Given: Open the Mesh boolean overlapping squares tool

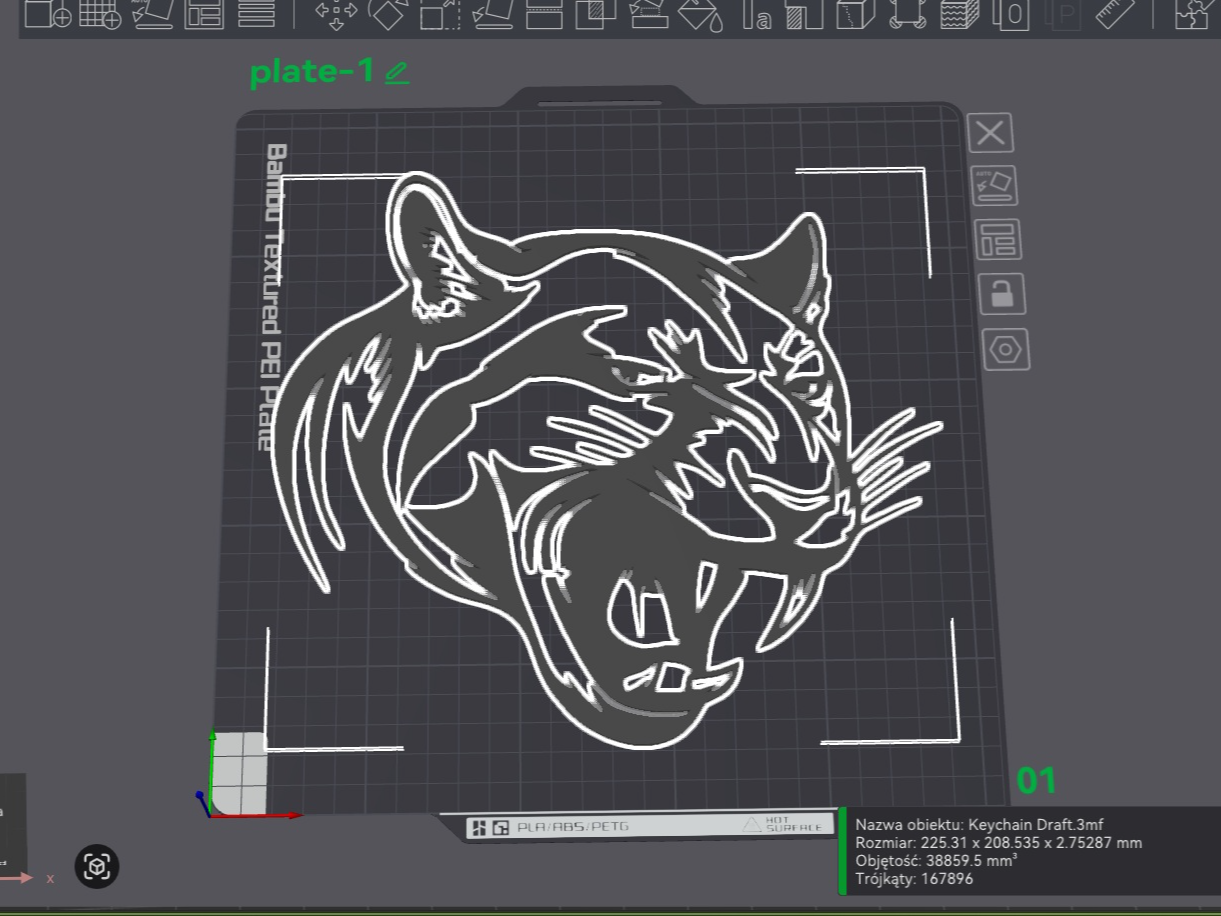Looking at the screenshot, I should coord(596,14).
